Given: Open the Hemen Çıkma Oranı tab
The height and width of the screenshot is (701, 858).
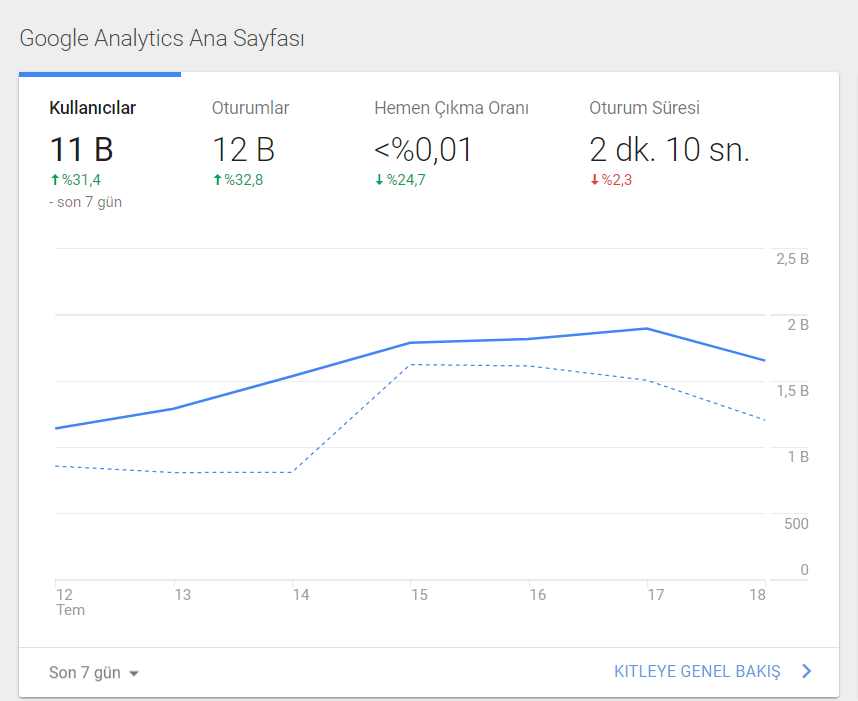Looking at the screenshot, I should tap(451, 148).
